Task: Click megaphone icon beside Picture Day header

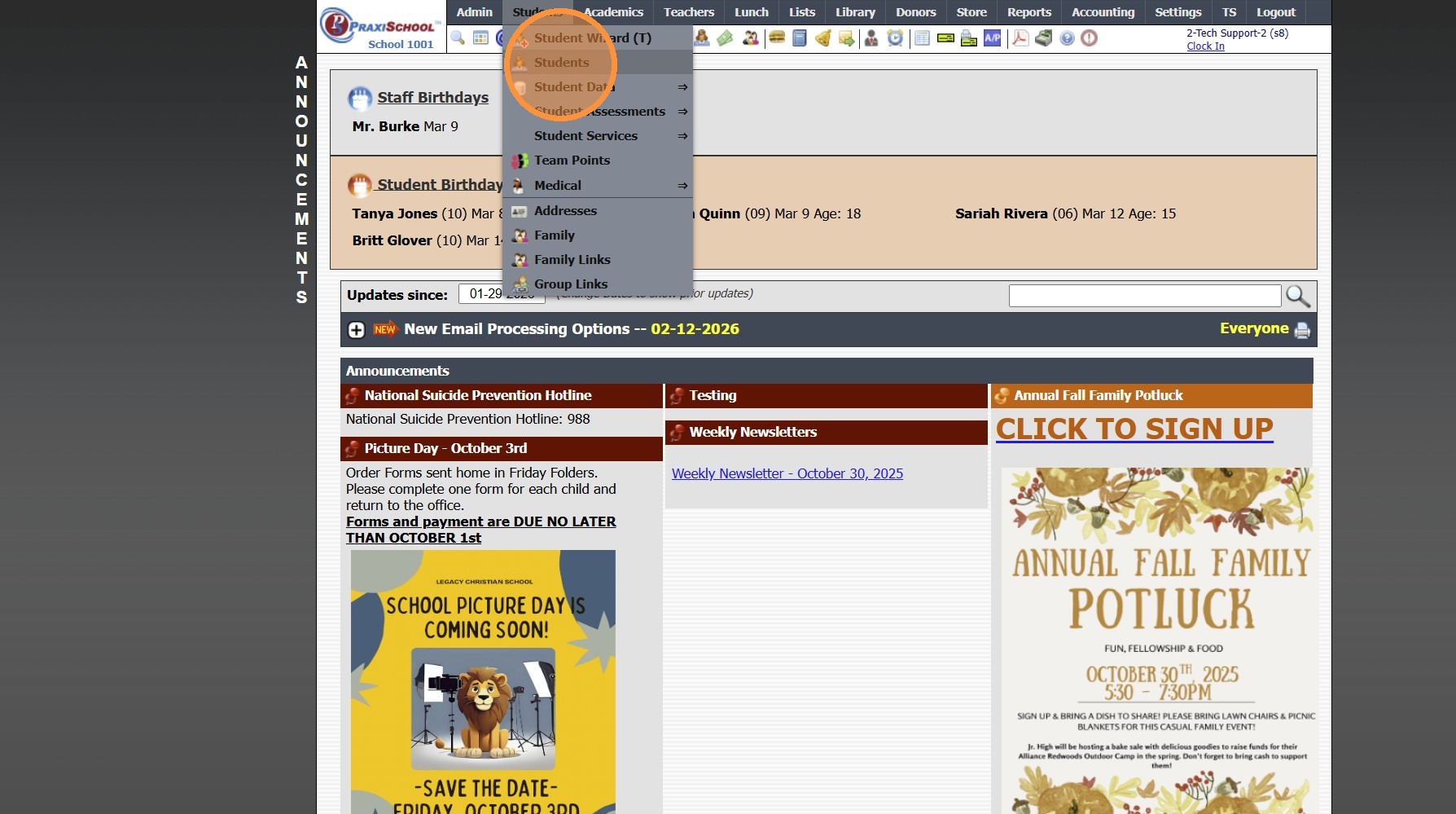Action: click(352, 449)
